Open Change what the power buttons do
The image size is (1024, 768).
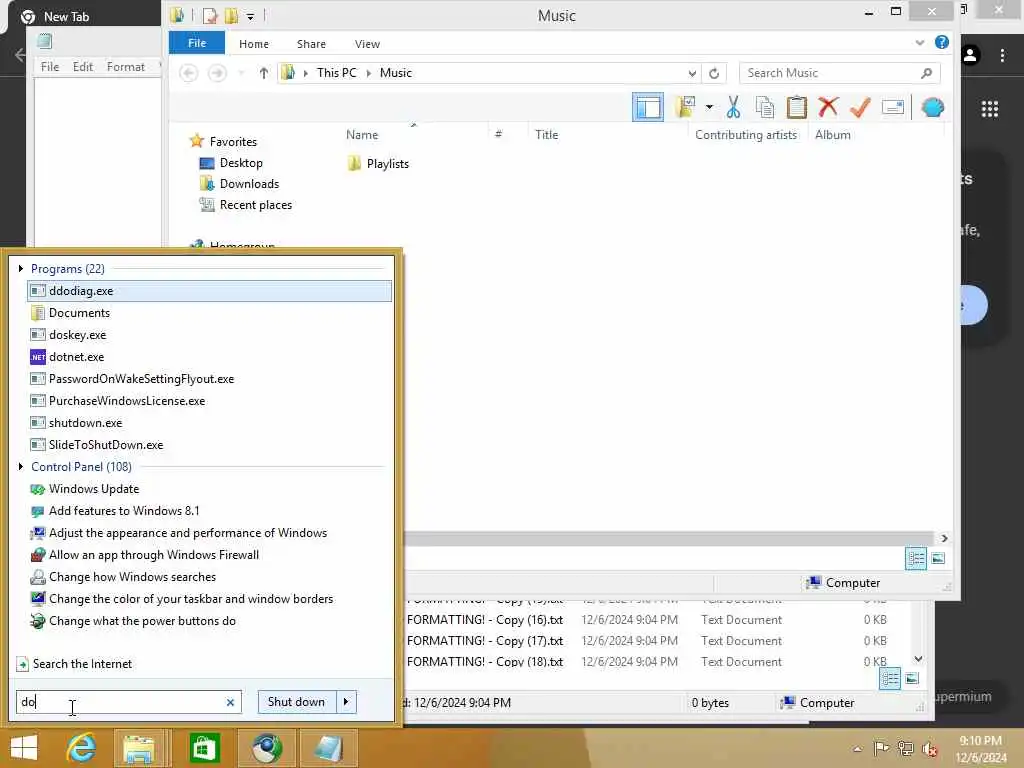click(x=209, y=621)
